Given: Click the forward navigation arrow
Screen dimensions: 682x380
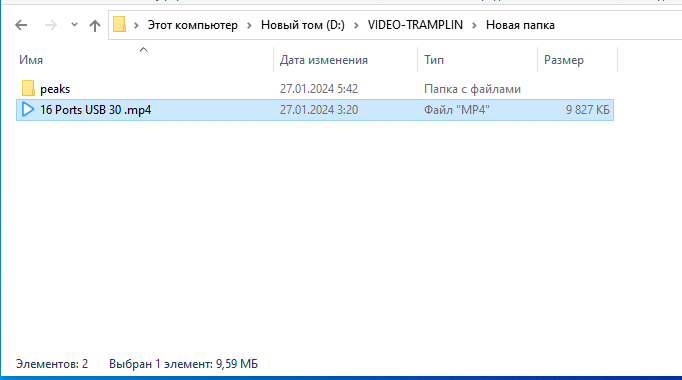Looking at the screenshot, I should point(50,25).
